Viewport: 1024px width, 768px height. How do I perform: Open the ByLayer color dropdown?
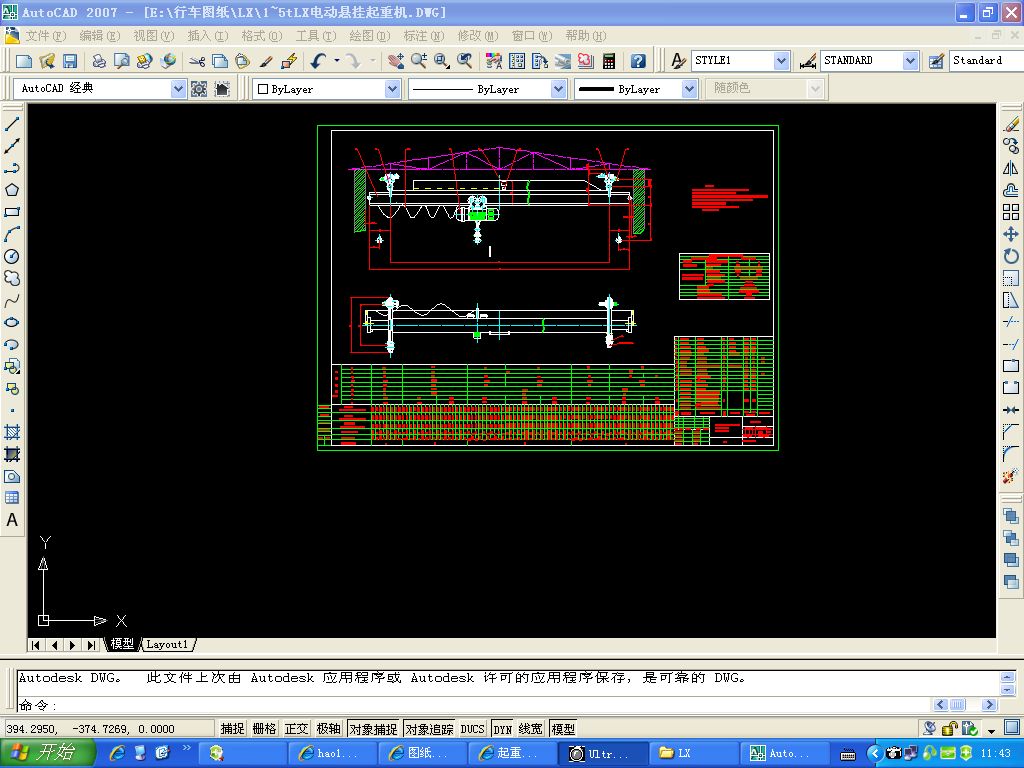(x=392, y=89)
